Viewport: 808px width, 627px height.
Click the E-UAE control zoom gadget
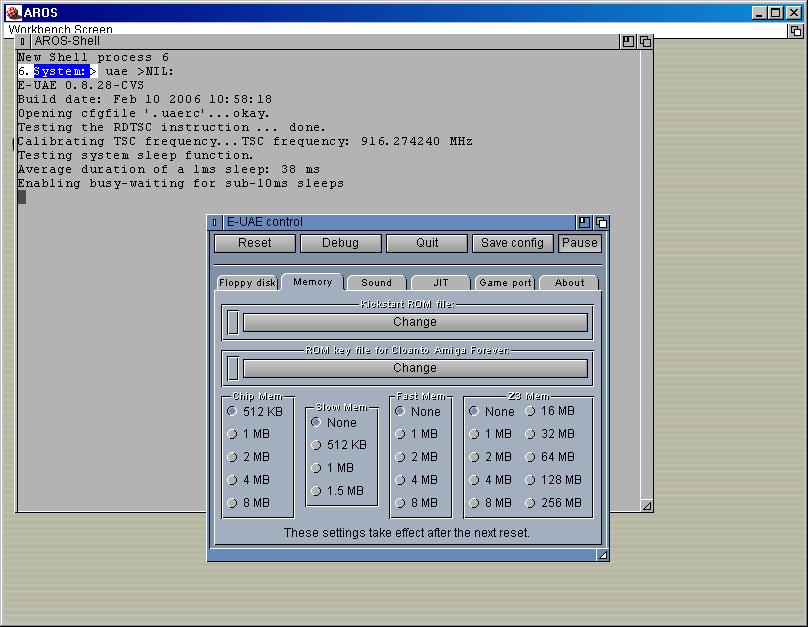(x=584, y=222)
